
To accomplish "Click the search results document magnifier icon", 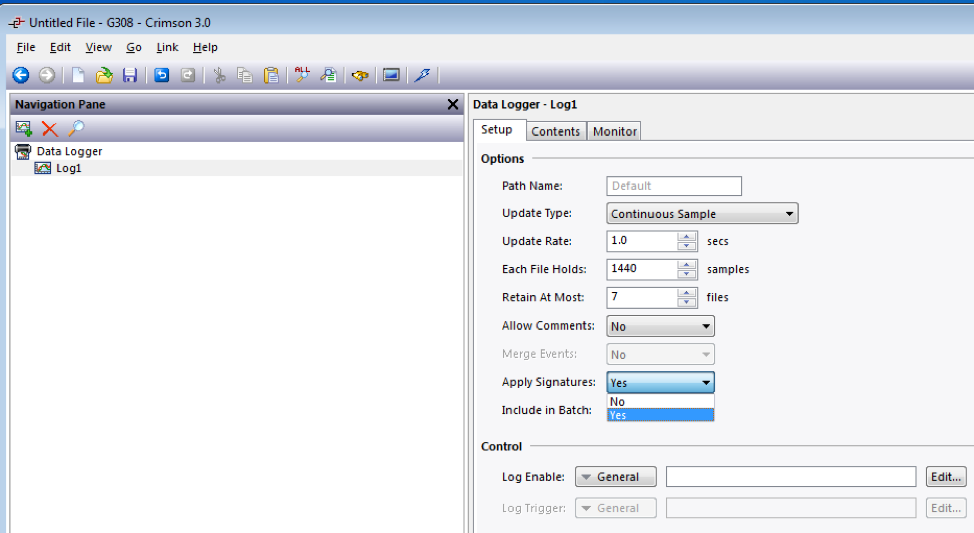I will tap(328, 76).
